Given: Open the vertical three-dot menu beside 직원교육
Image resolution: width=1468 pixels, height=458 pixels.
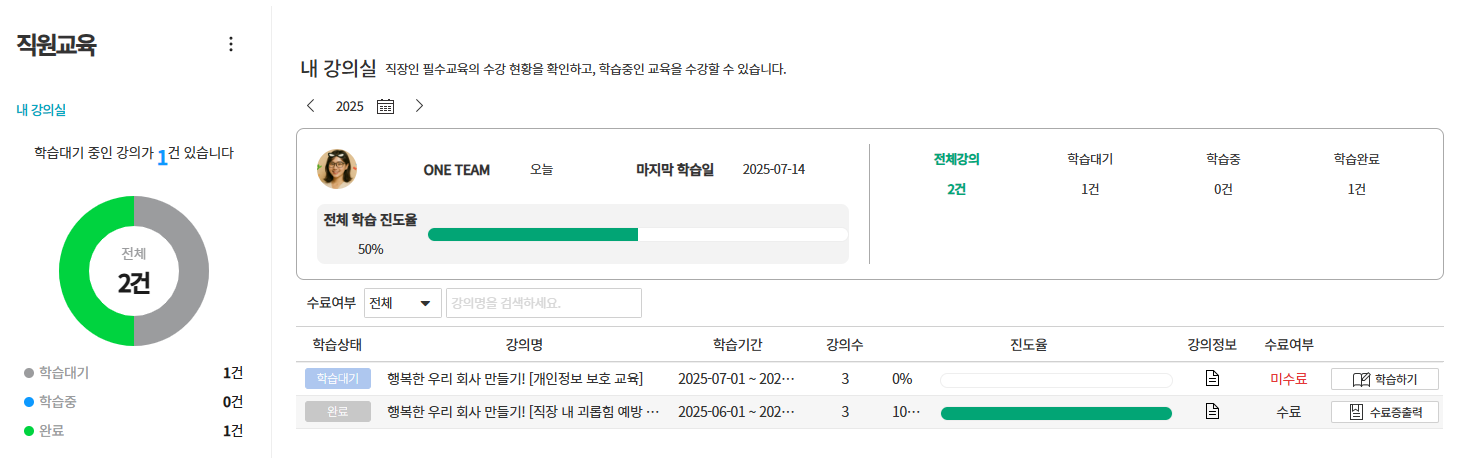Looking at the screenshot, I should click(231, 44).
